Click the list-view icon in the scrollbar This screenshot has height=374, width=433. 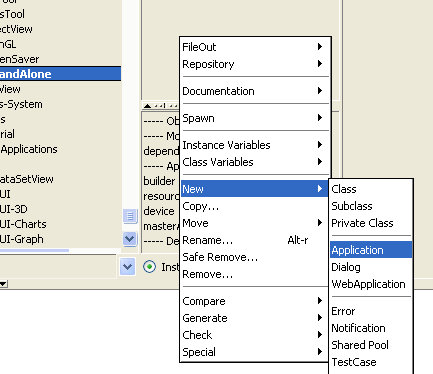[x=130, y=216]
